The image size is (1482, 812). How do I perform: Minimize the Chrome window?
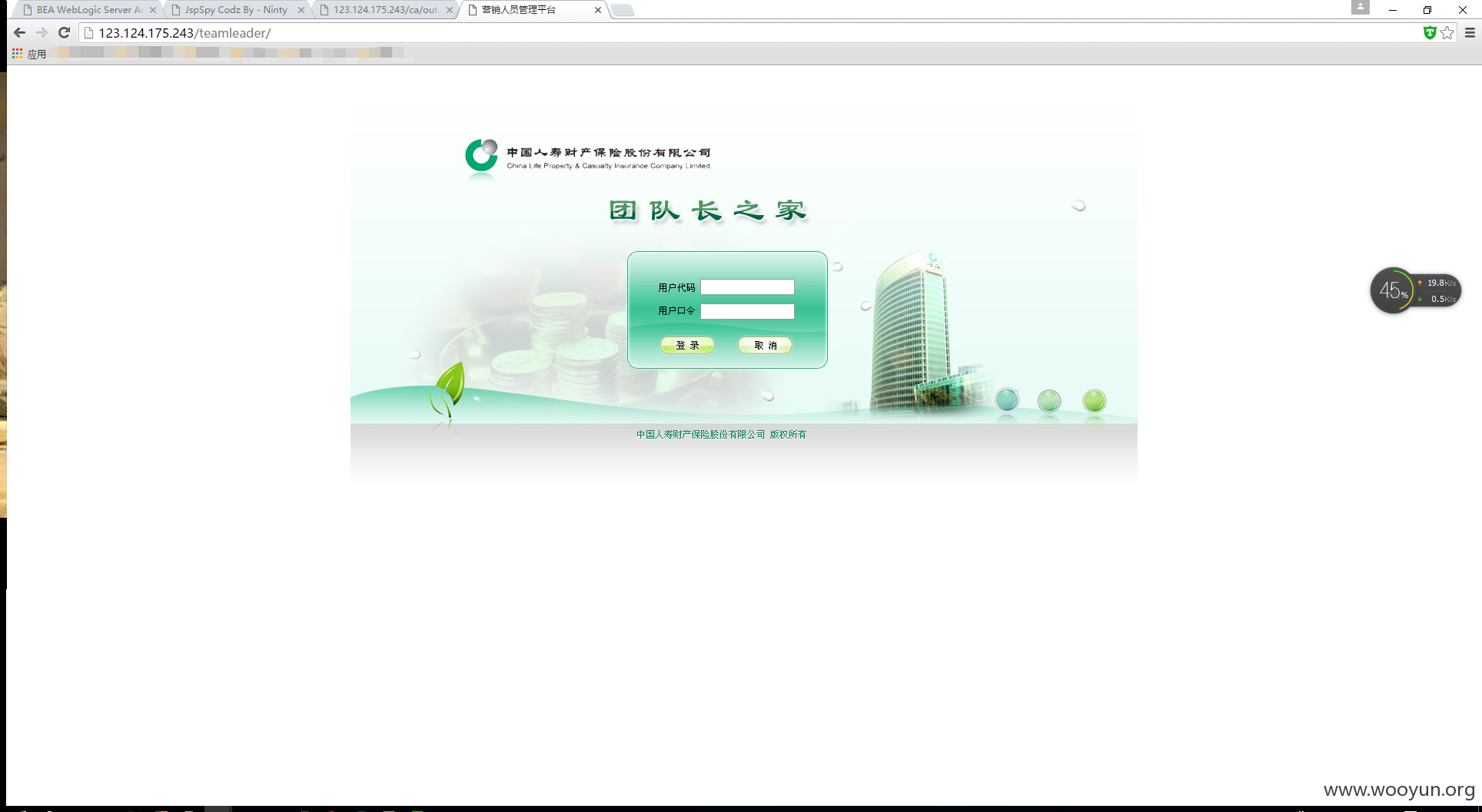1392,10
